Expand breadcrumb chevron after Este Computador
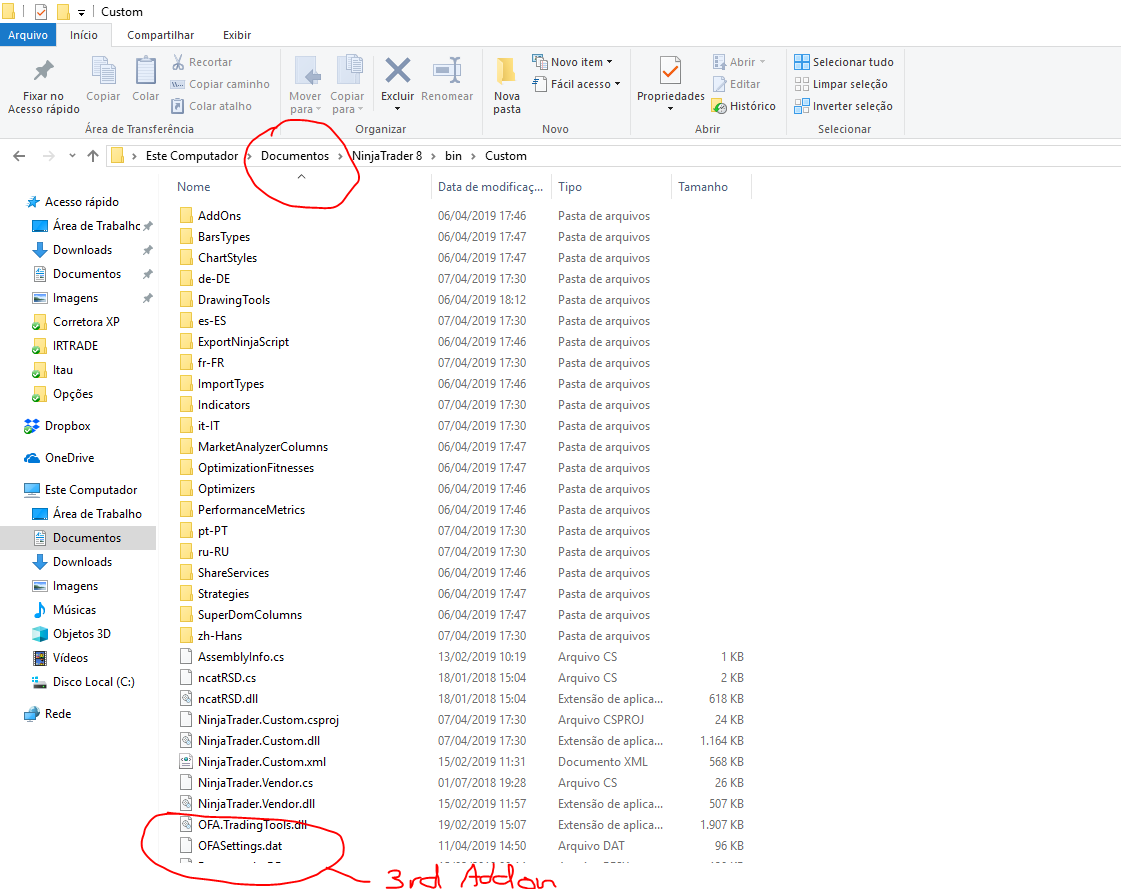 (x=250, y=156)
